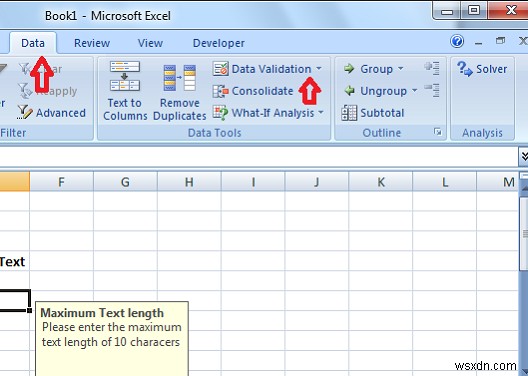Viewport: 528px width, 376px height.
Task: Click the Reapply filter button
Action: [x=47, y=91]
